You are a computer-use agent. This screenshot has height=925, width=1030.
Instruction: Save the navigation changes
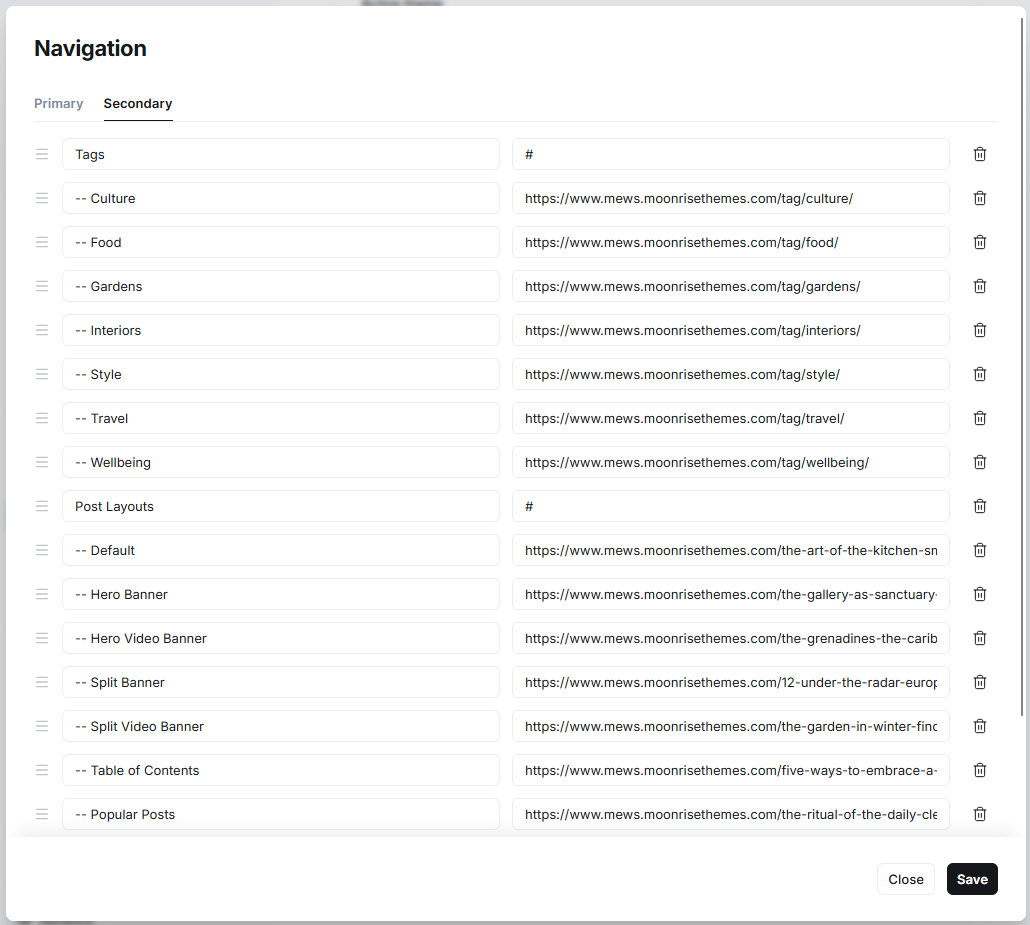[x=972, y=879]
